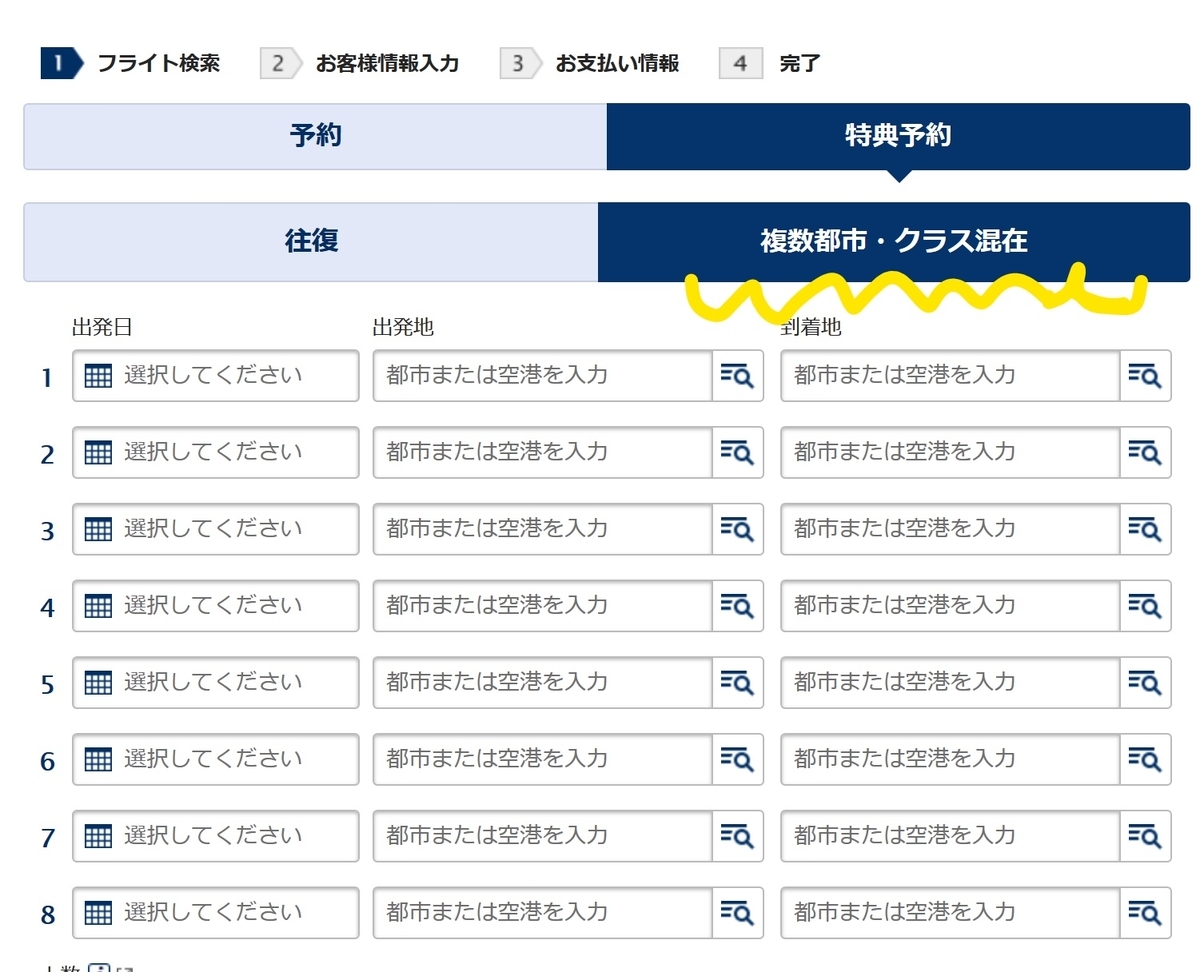Open row 3 departure date 選択してください field

pyautogui.click(x=215, y=530)
